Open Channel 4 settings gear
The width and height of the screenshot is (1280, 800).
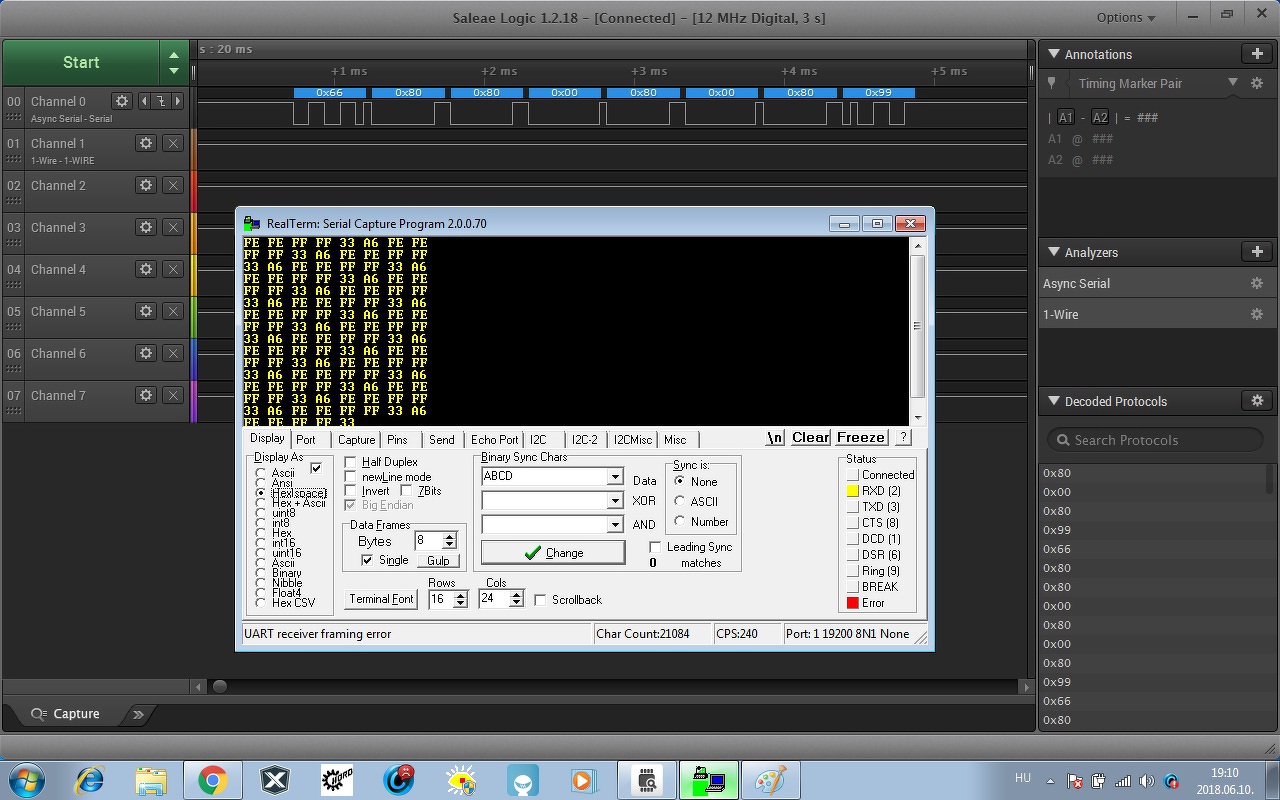146,269
